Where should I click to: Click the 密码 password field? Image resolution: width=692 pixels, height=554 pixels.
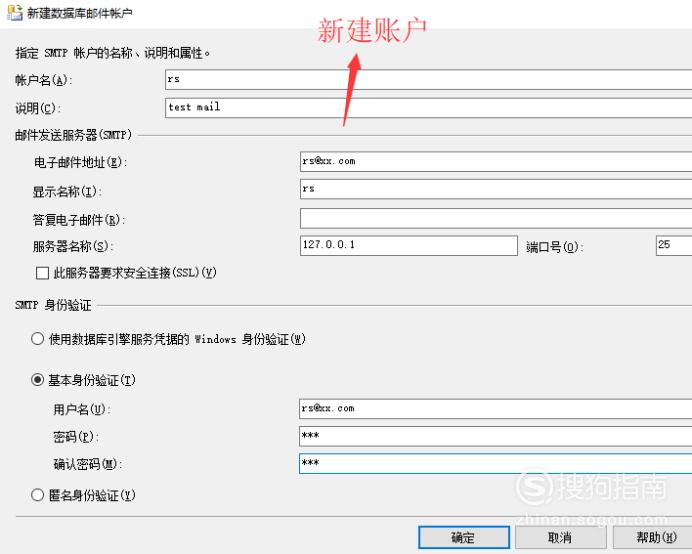click(496, 436)
